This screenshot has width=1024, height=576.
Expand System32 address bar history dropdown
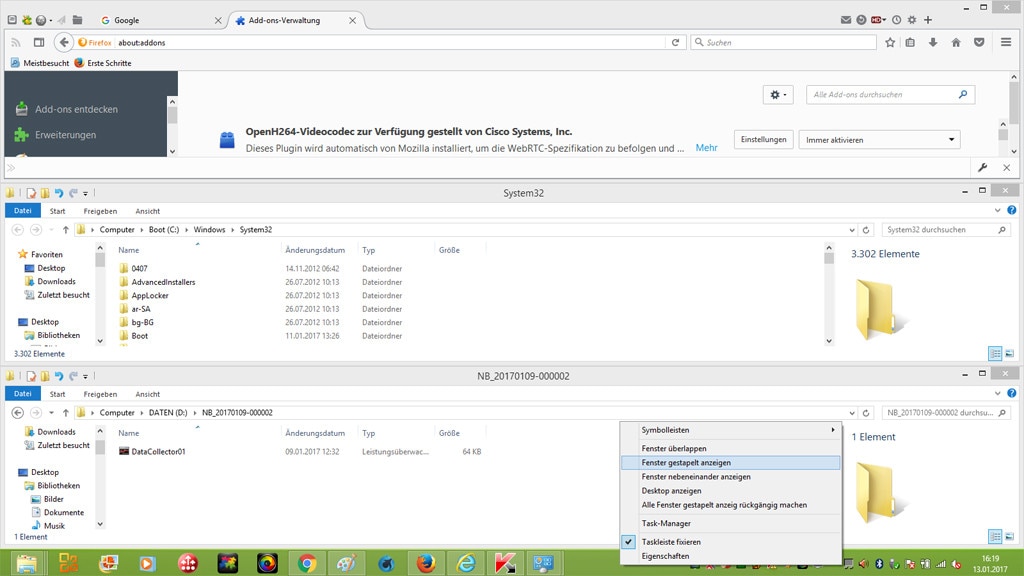point(852,230)
